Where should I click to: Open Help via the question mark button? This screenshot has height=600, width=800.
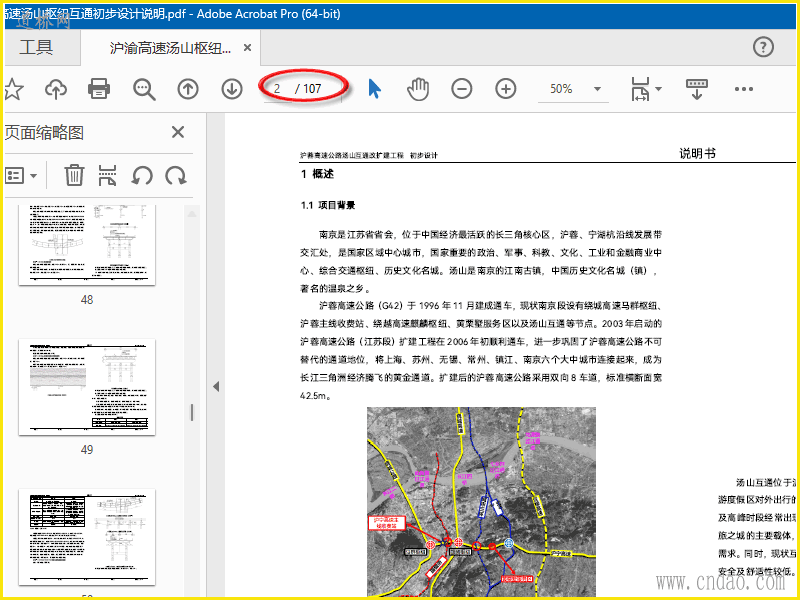[763, 47]
